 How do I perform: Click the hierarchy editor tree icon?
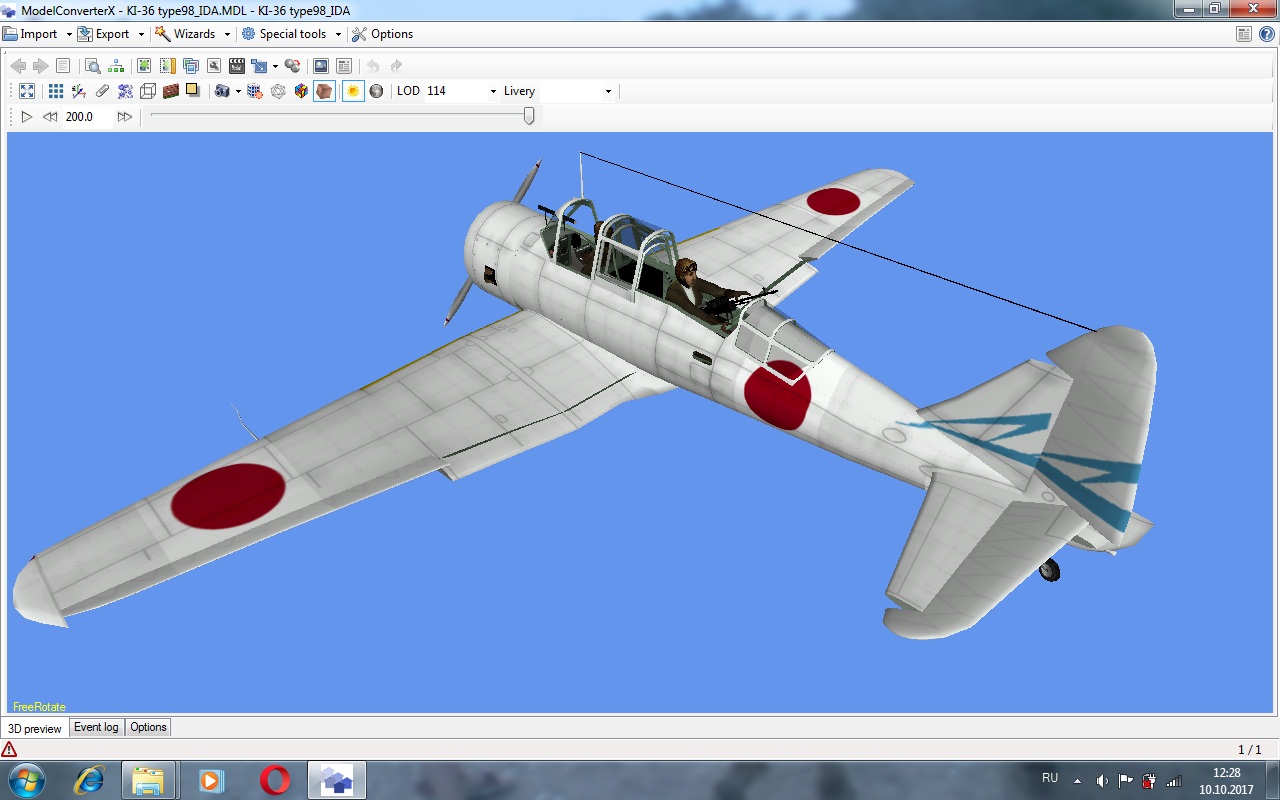tap(117, 66)
